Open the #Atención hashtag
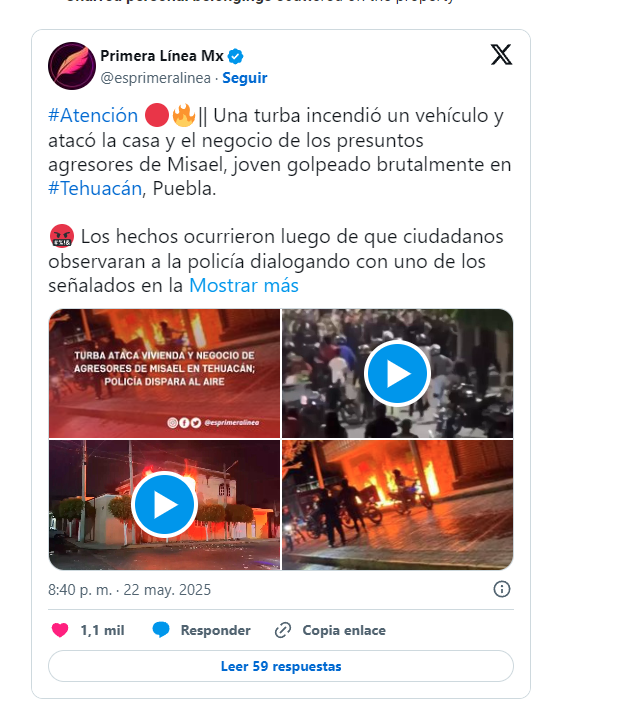The width and height of the screenshot is (620, 710). point(93,115)
